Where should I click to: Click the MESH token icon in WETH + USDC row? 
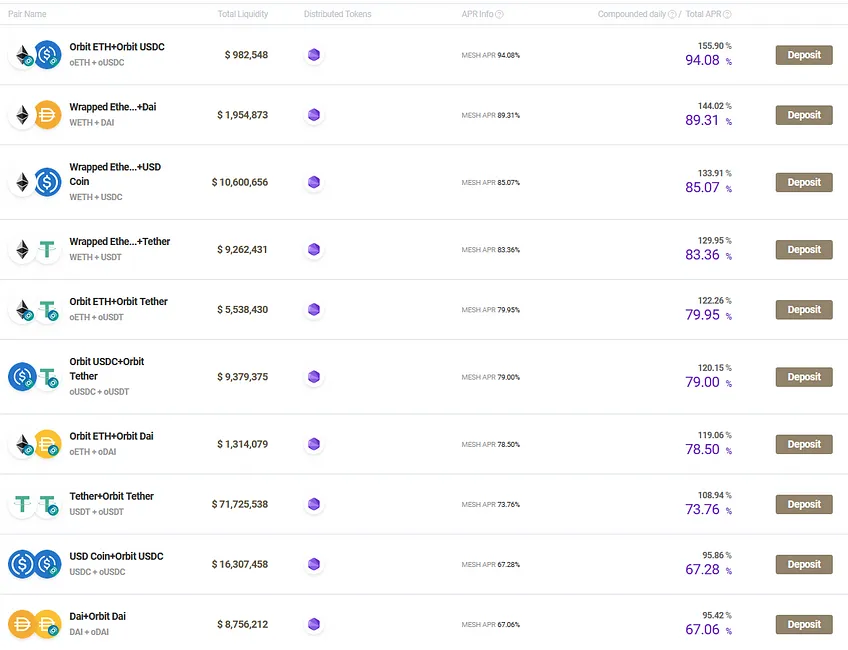click(x=314, y=182)
